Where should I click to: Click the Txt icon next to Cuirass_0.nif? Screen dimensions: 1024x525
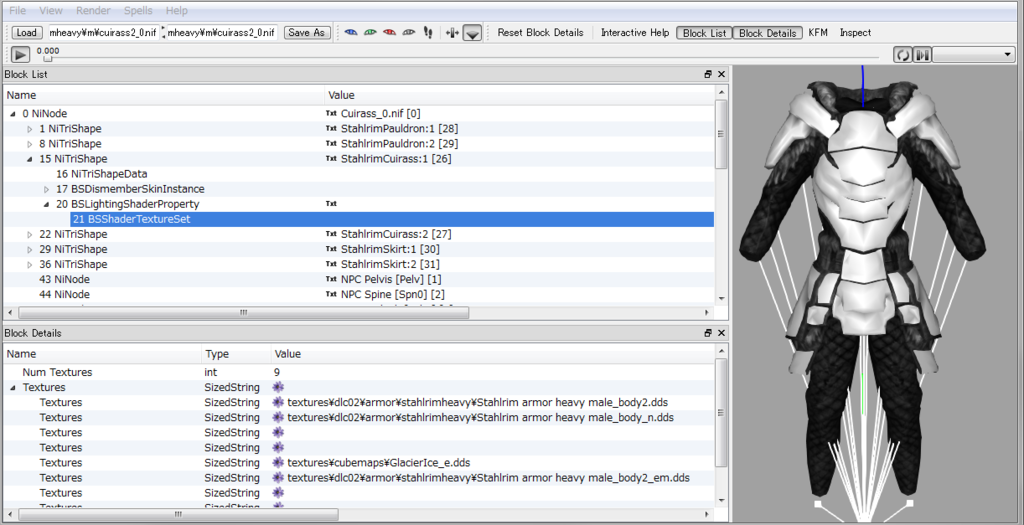[331, 114]
